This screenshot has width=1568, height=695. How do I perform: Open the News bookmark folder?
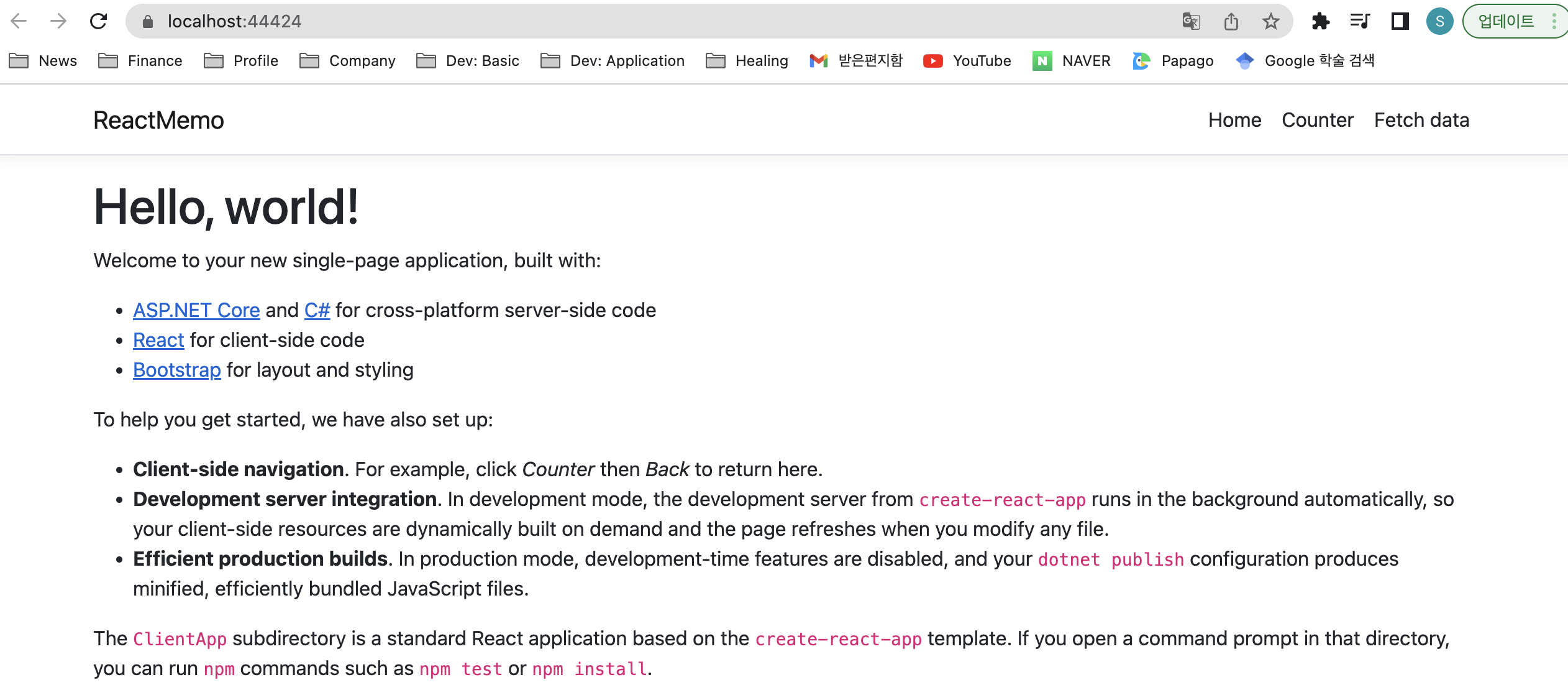click(43, 60)
